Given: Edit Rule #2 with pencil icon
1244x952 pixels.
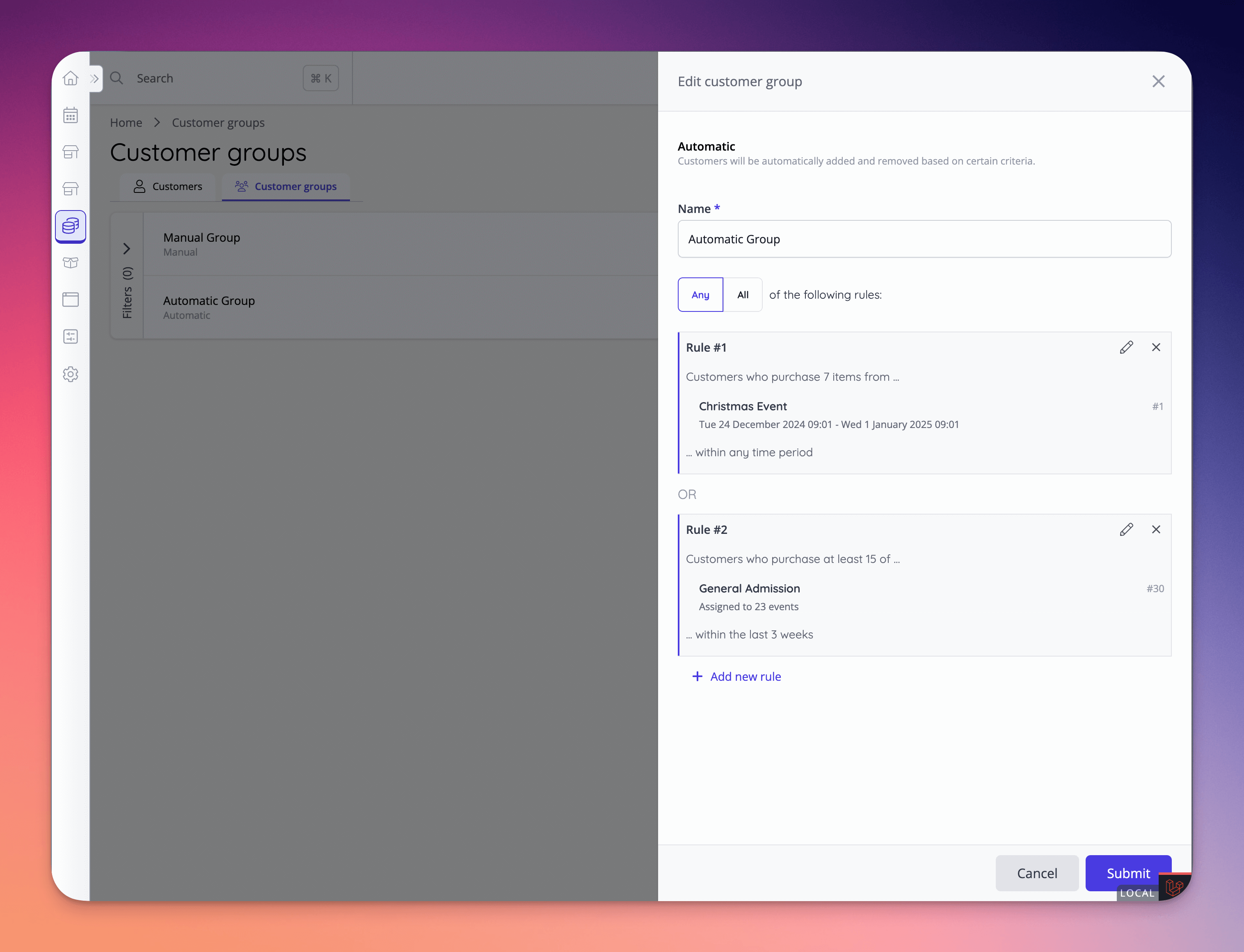Looking at the screenshot, I should pyautogui.click(x=1126, y=529).
